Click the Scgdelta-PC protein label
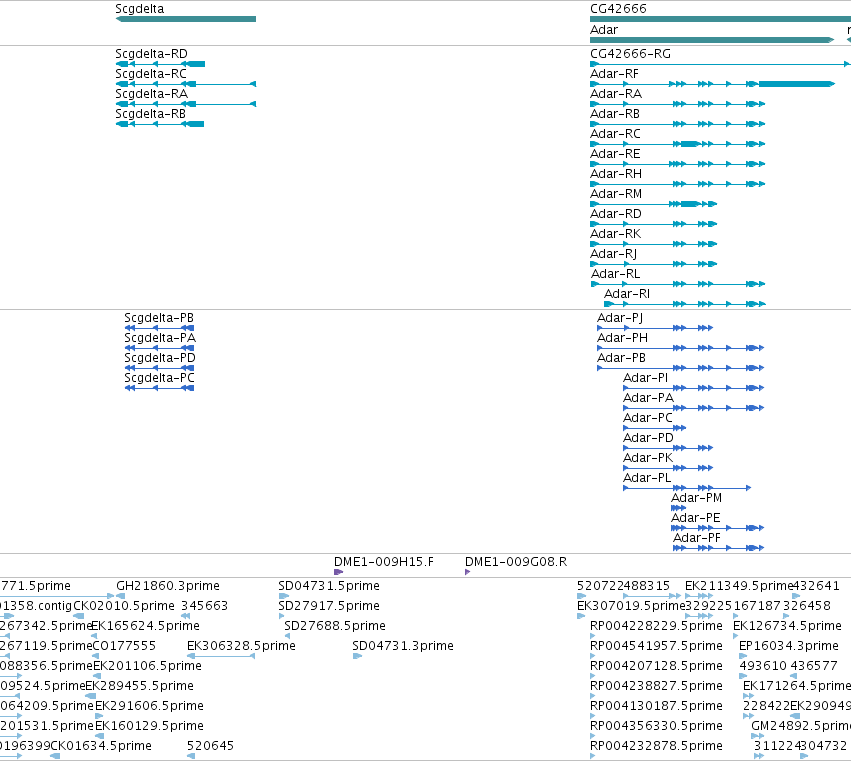Image resolution: width=851 pixels, height=761 pixels. (159, 378)
